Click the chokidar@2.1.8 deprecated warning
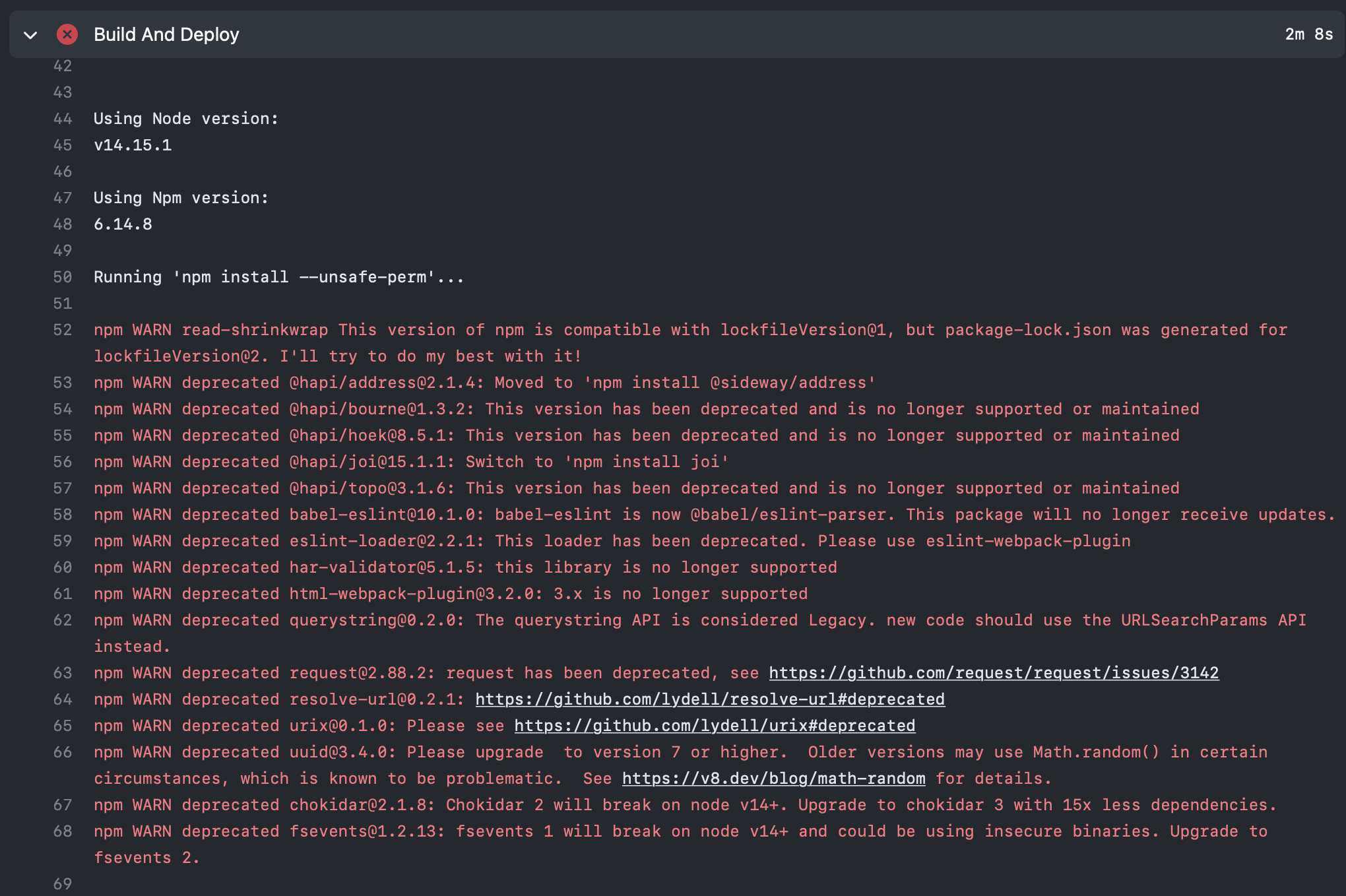 click(686, 805)
